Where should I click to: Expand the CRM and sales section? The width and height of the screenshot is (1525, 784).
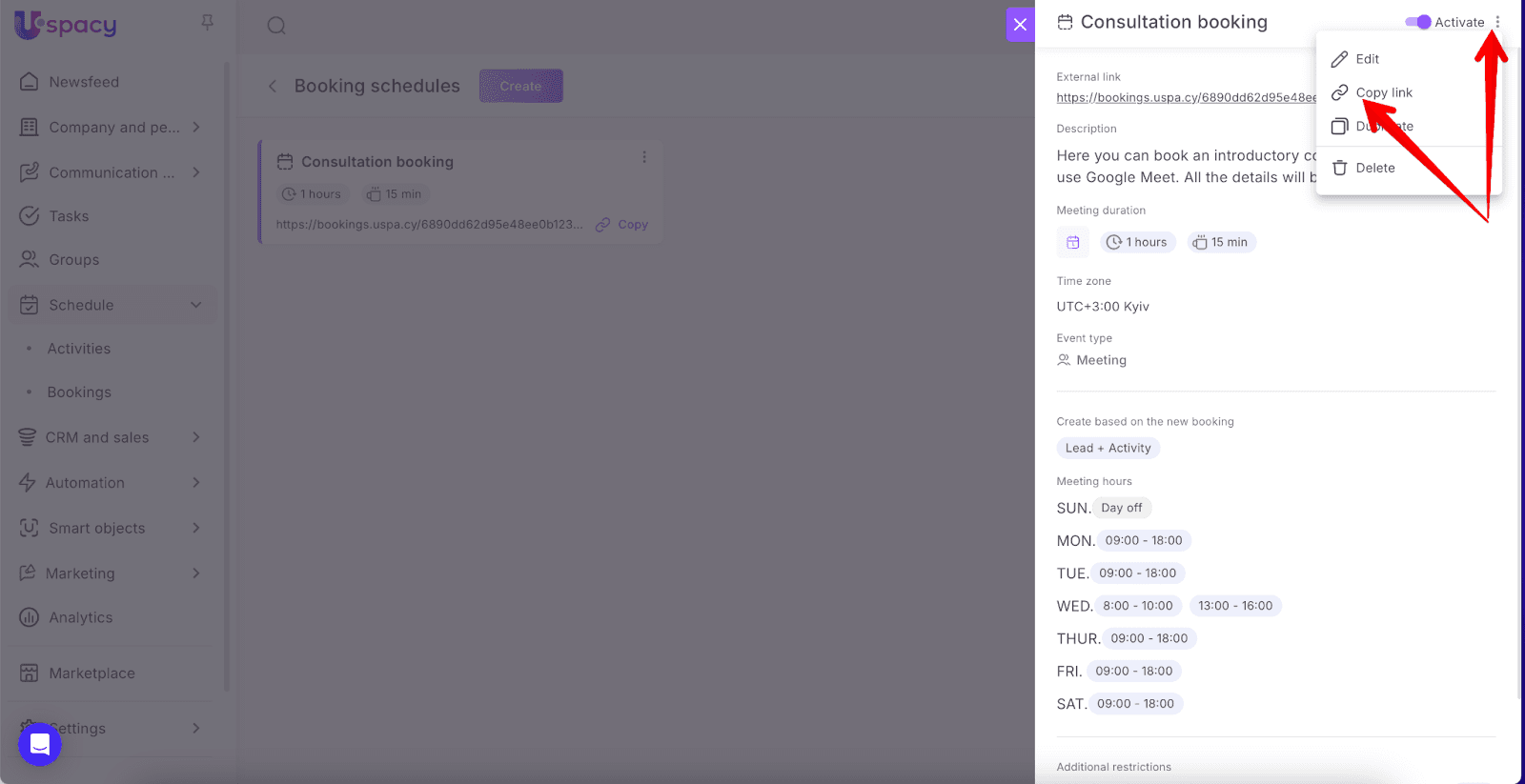pyautogui.click(x=196, y=437)
